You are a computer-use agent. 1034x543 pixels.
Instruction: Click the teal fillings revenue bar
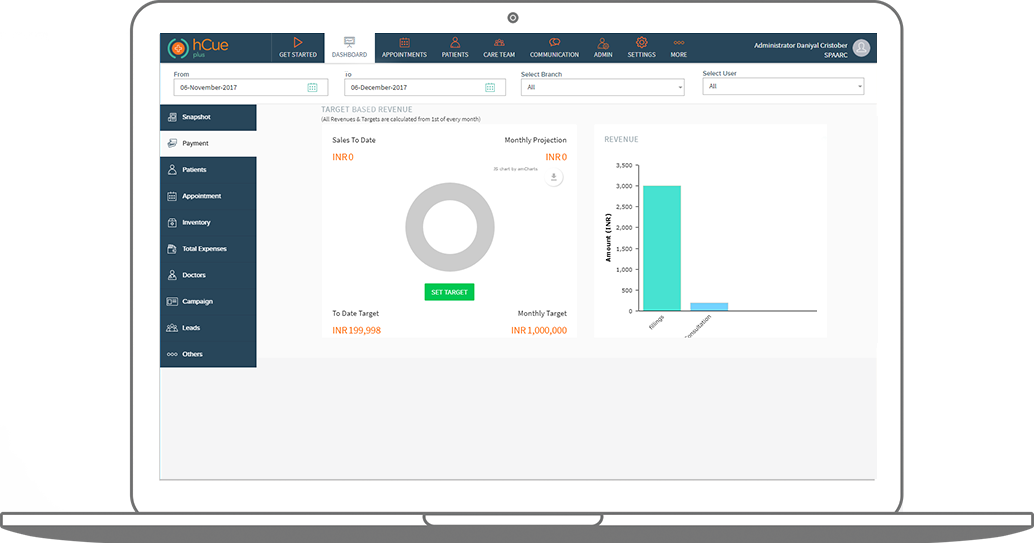pos(662,248)
